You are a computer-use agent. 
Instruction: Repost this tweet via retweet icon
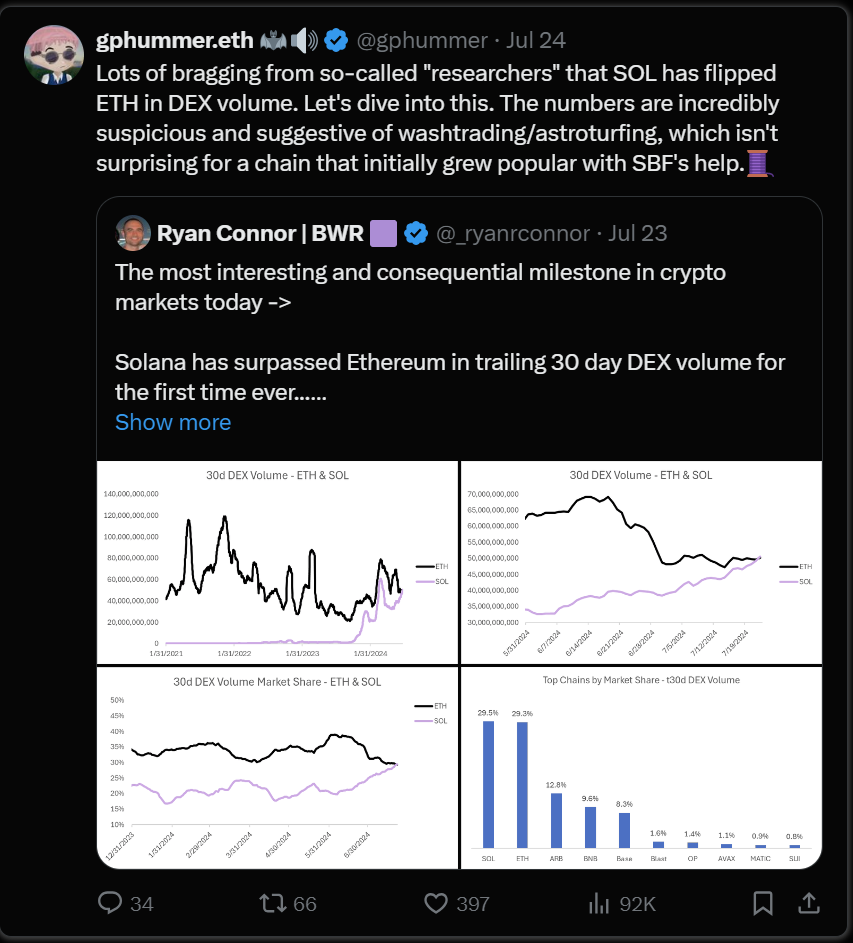tap(272, 903)
